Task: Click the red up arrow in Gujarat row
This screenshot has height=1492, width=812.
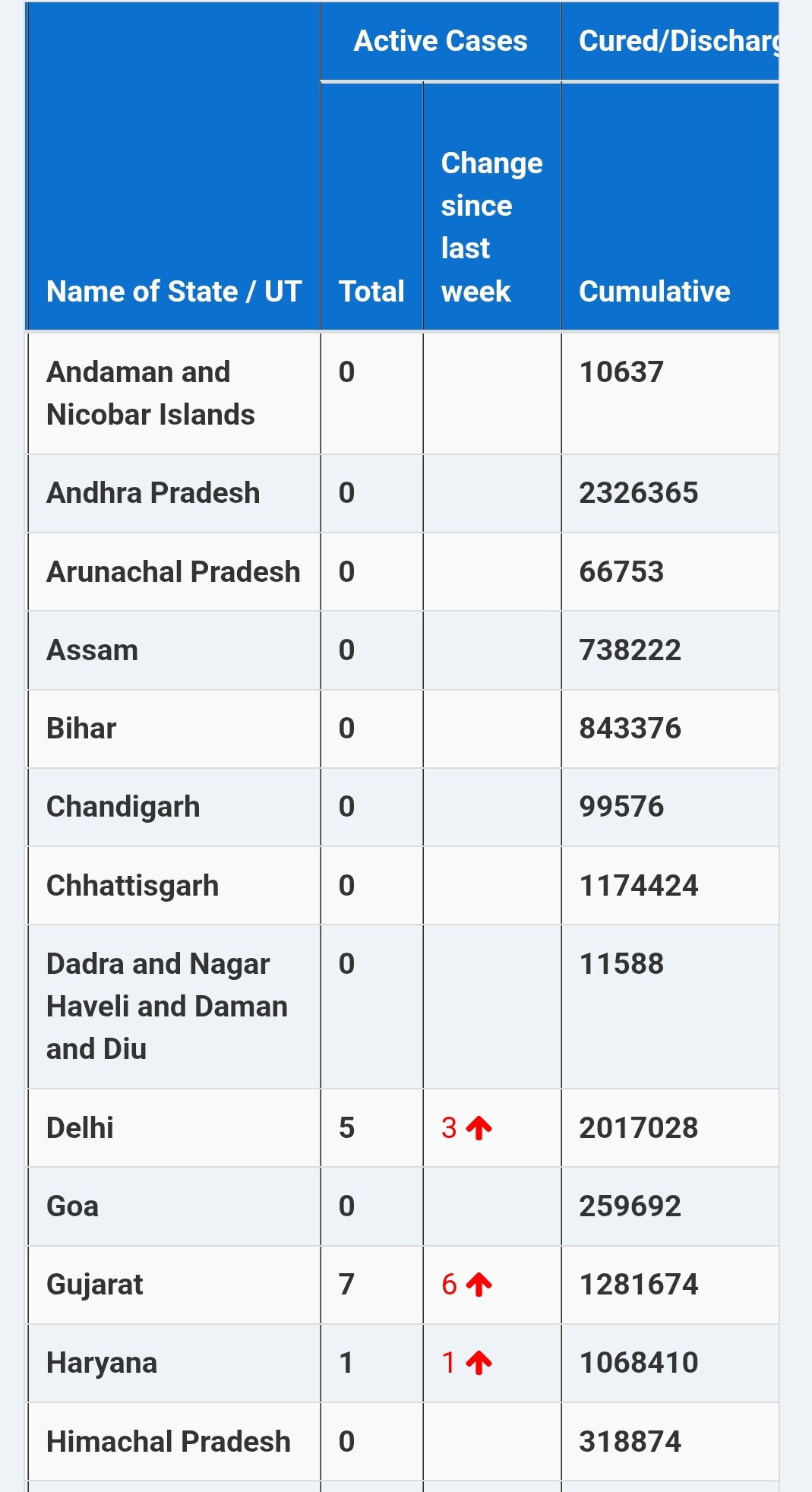Action: coord(479,1285)
